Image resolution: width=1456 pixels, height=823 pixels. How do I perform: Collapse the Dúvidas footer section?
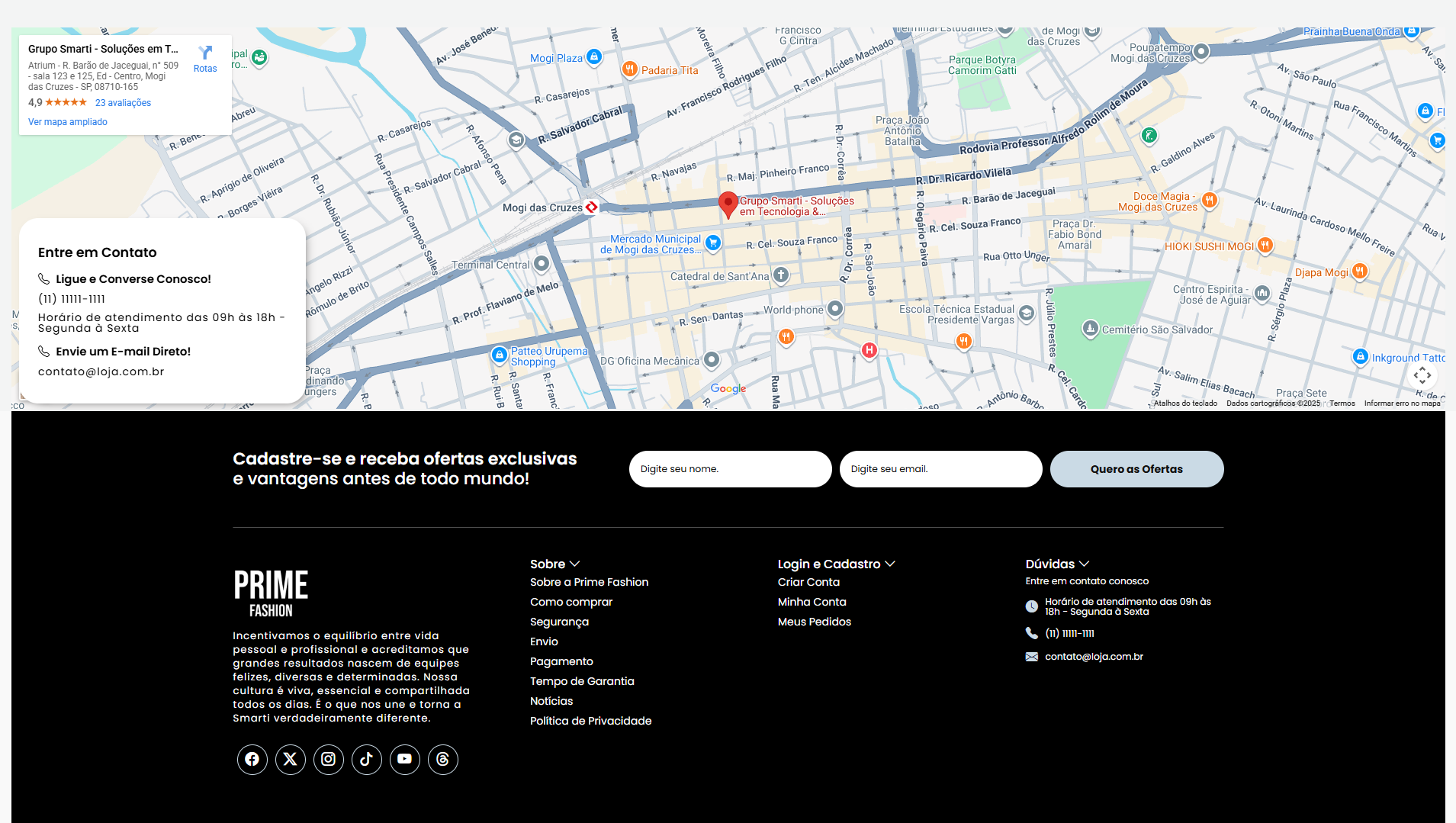[1057, 564]
